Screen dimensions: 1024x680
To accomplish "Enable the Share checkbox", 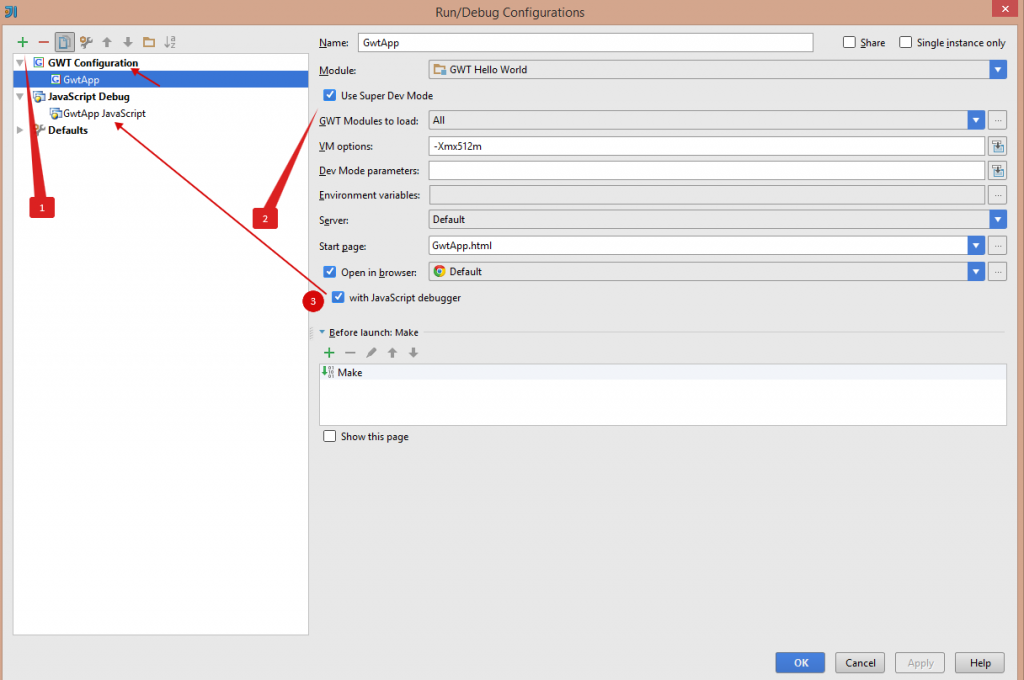I will (x=848, y=42).
